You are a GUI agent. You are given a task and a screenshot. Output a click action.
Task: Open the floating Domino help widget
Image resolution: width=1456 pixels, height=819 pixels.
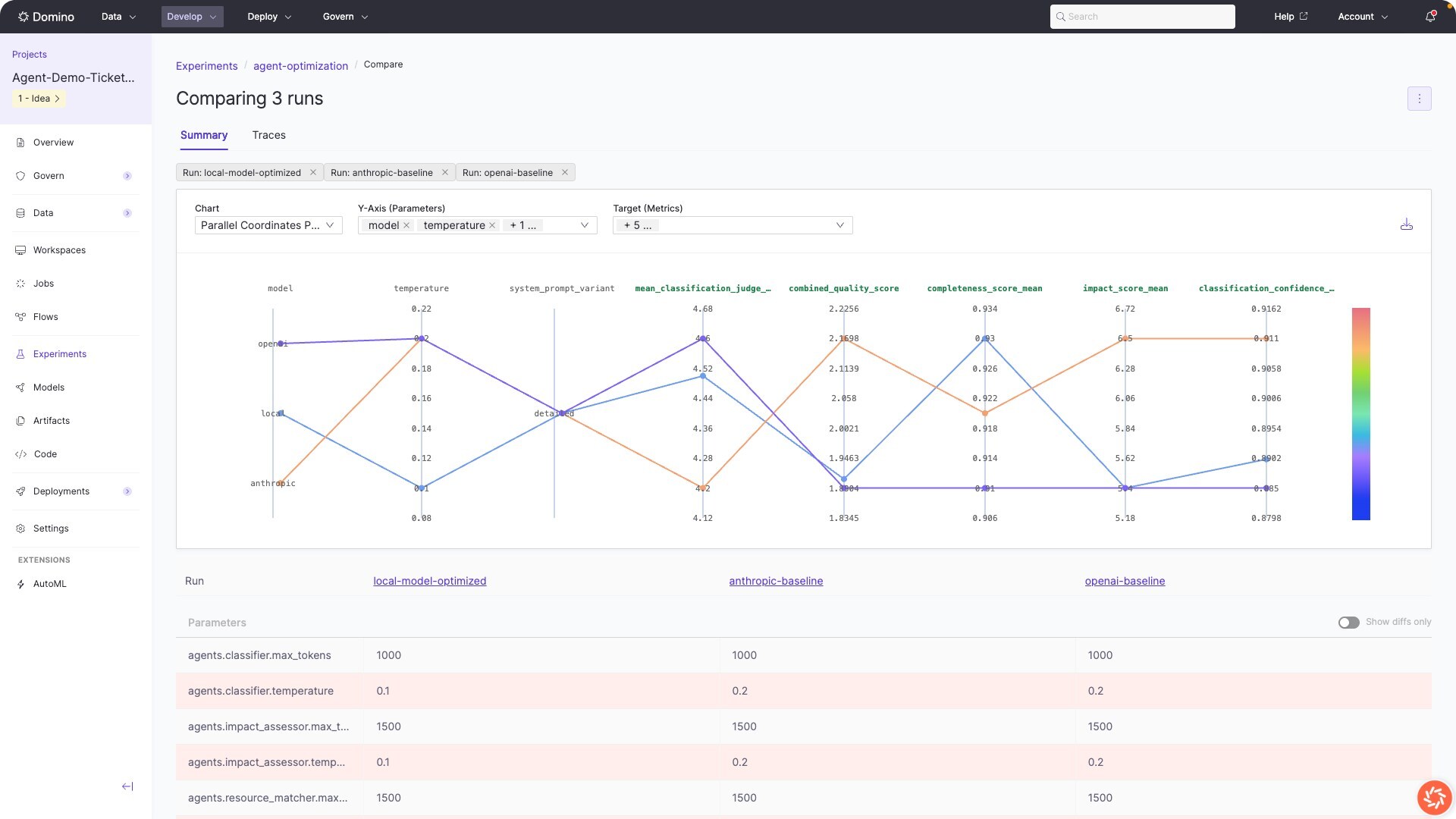pyautogui.click(x=1434, y=798)
